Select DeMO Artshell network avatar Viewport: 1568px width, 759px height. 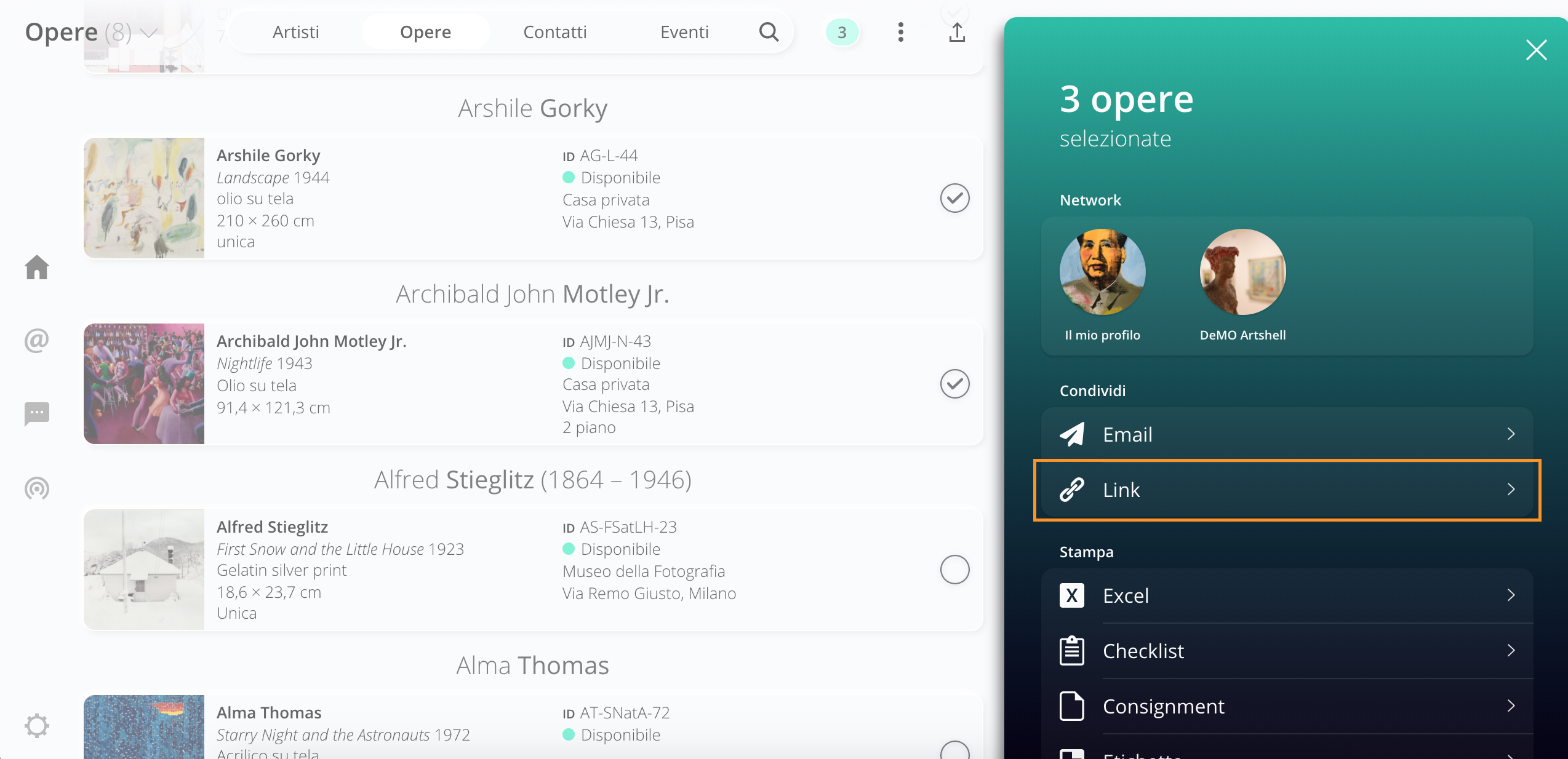click(x=1243, y=272)
